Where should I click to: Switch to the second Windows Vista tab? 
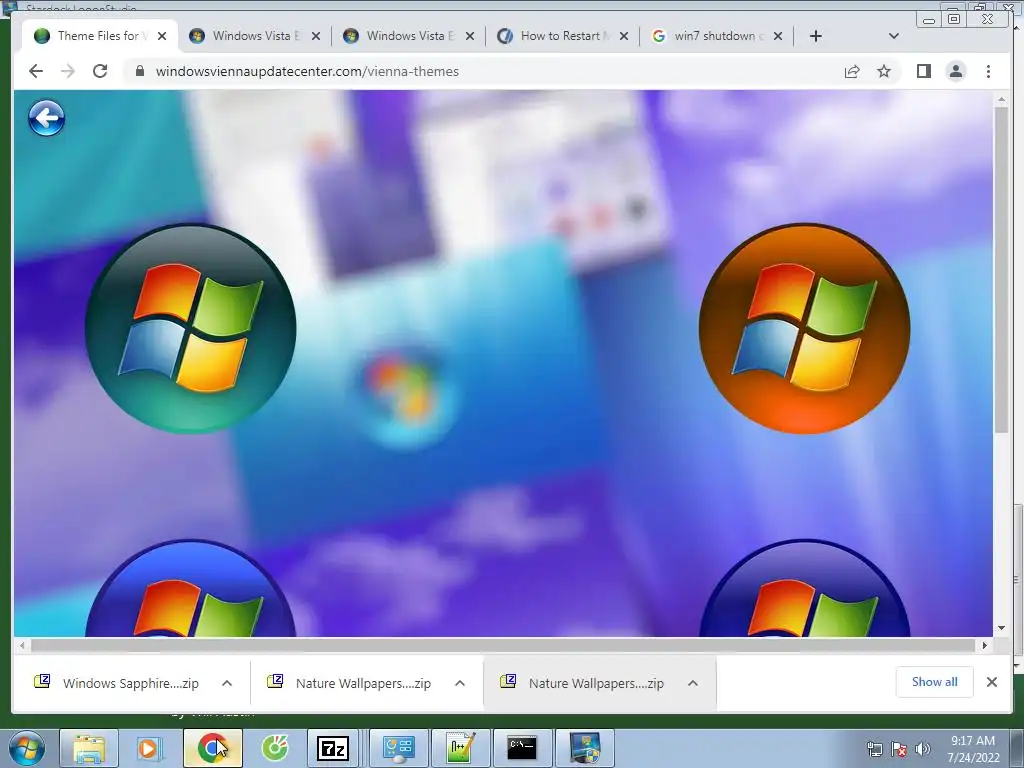(409, 36)
